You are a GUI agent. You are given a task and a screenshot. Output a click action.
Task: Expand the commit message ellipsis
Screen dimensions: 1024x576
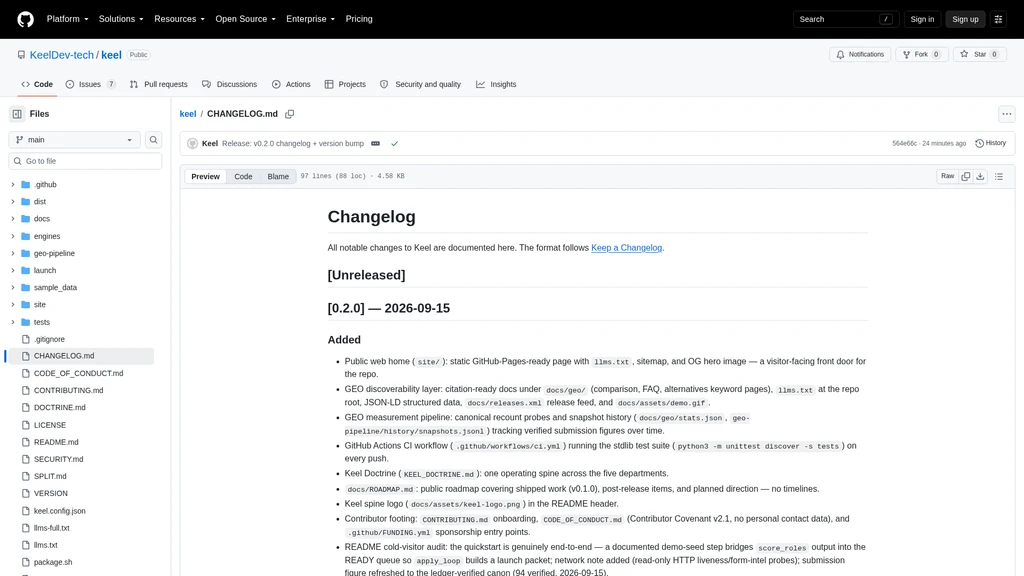376,144
